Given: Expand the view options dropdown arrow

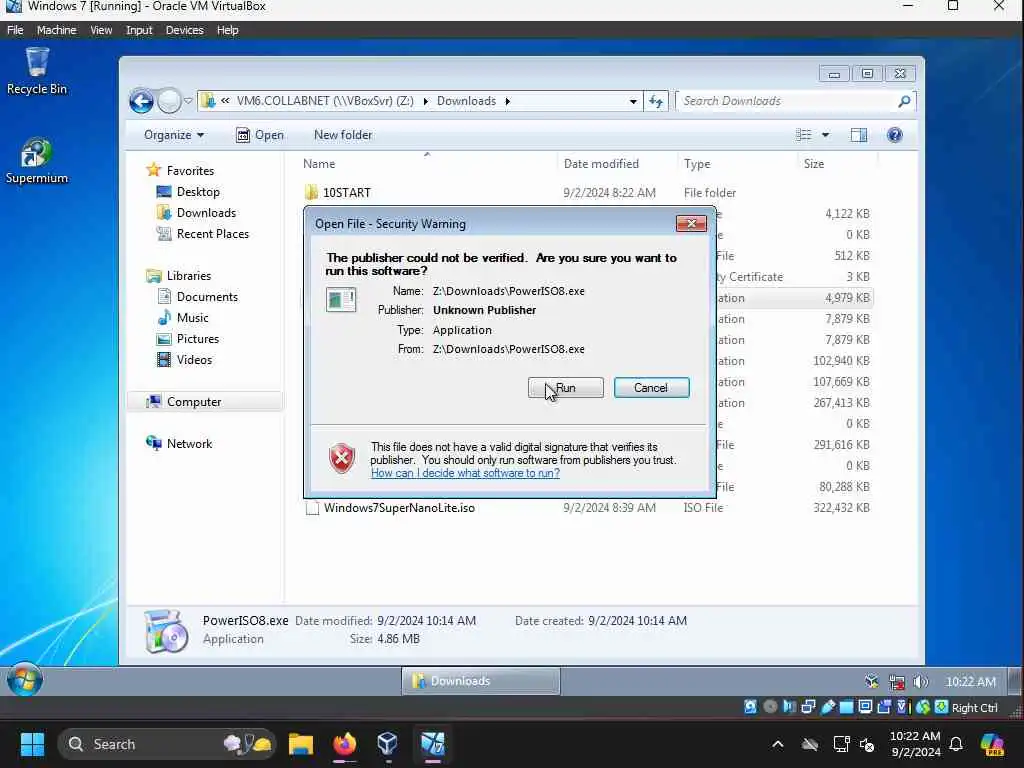Looking at the screenshot, I should (x=825, y=135).
